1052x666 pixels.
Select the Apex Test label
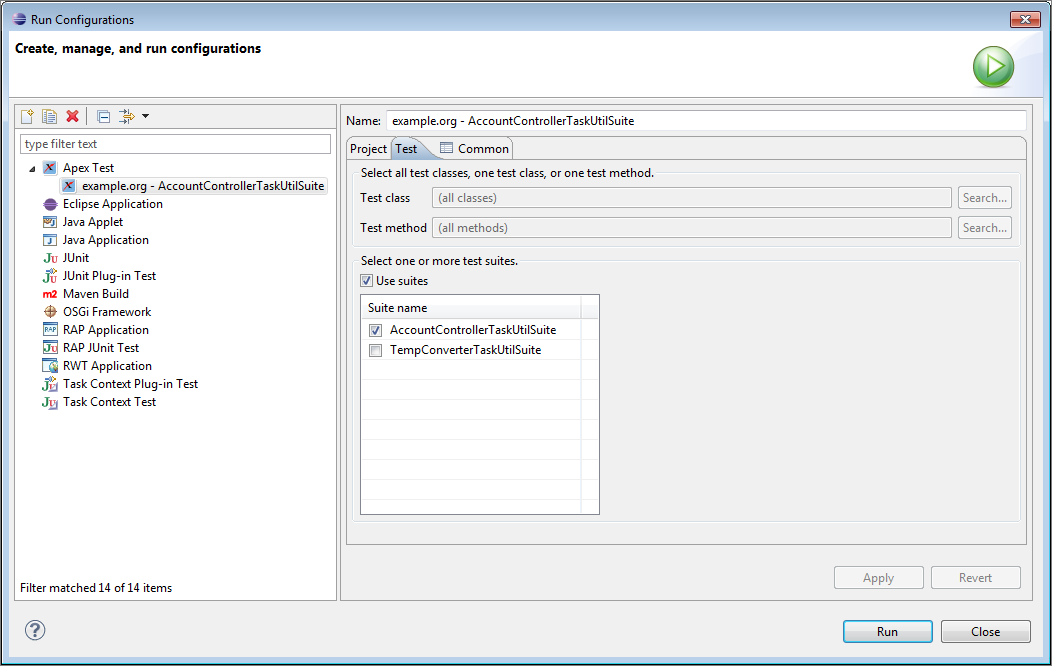click(89, 168)
